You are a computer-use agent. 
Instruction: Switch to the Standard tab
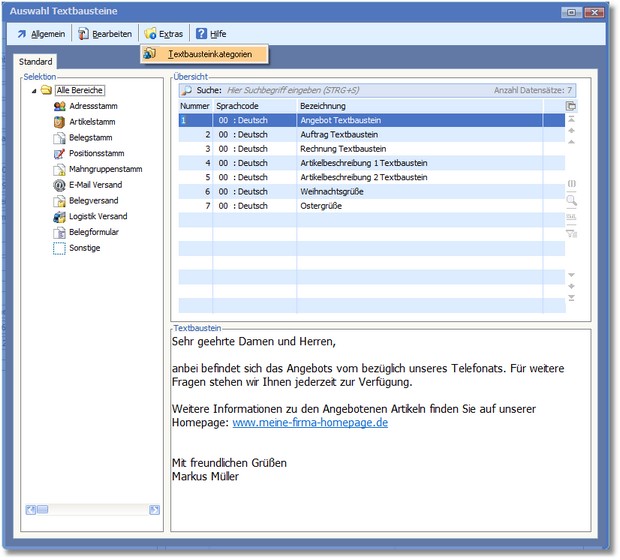click(36, 62)
